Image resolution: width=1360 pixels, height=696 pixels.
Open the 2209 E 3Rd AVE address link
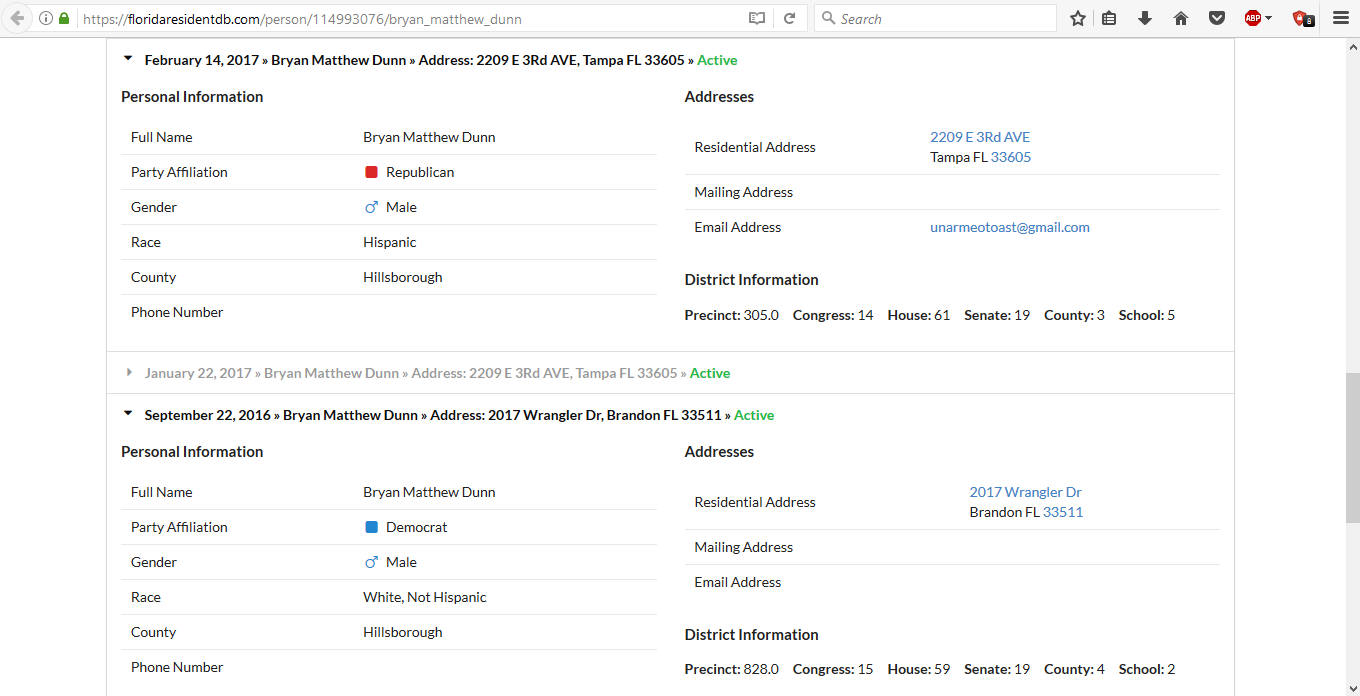tap(980, 137)
